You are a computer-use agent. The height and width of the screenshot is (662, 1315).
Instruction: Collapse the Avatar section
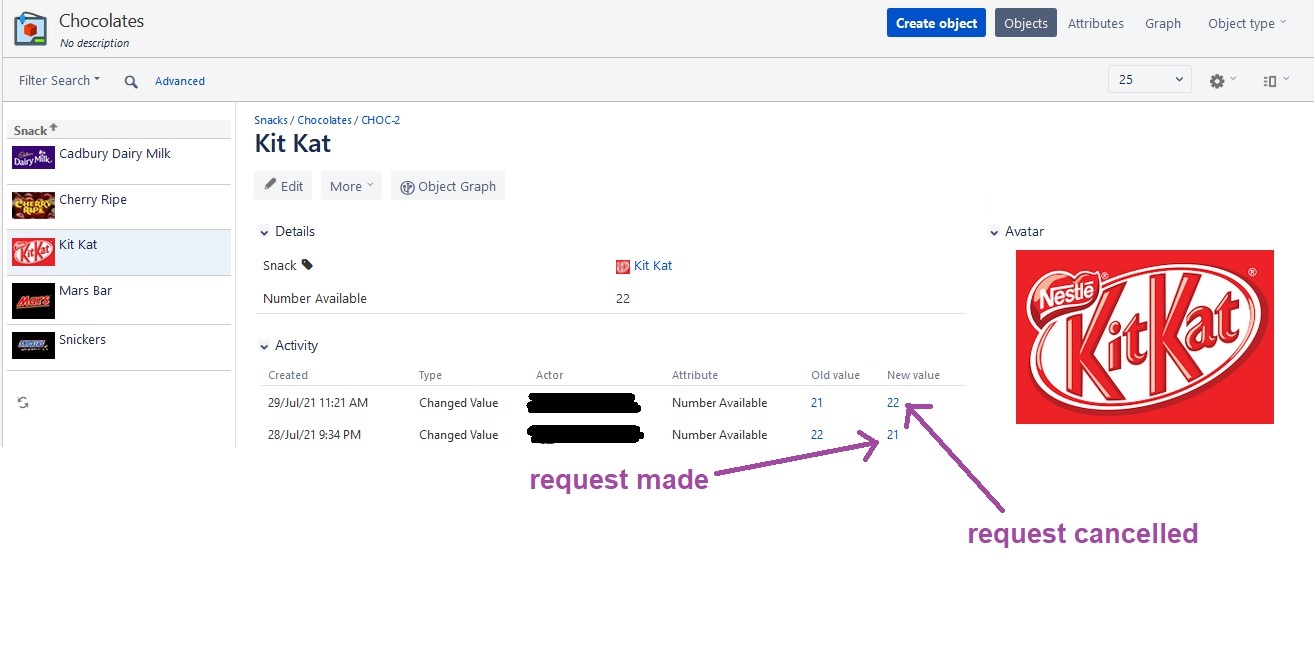coord(993,231)
